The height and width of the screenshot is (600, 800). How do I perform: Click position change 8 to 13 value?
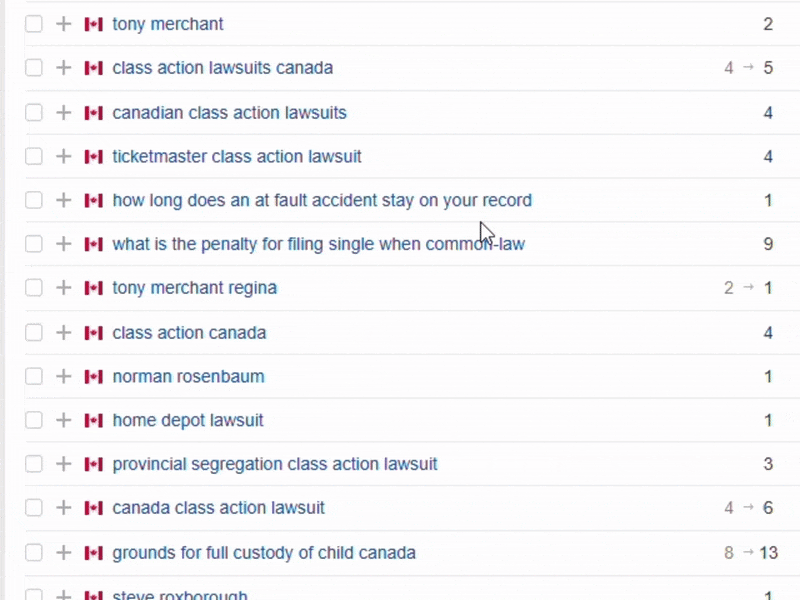pyautogui.click(x=751, y=553)
